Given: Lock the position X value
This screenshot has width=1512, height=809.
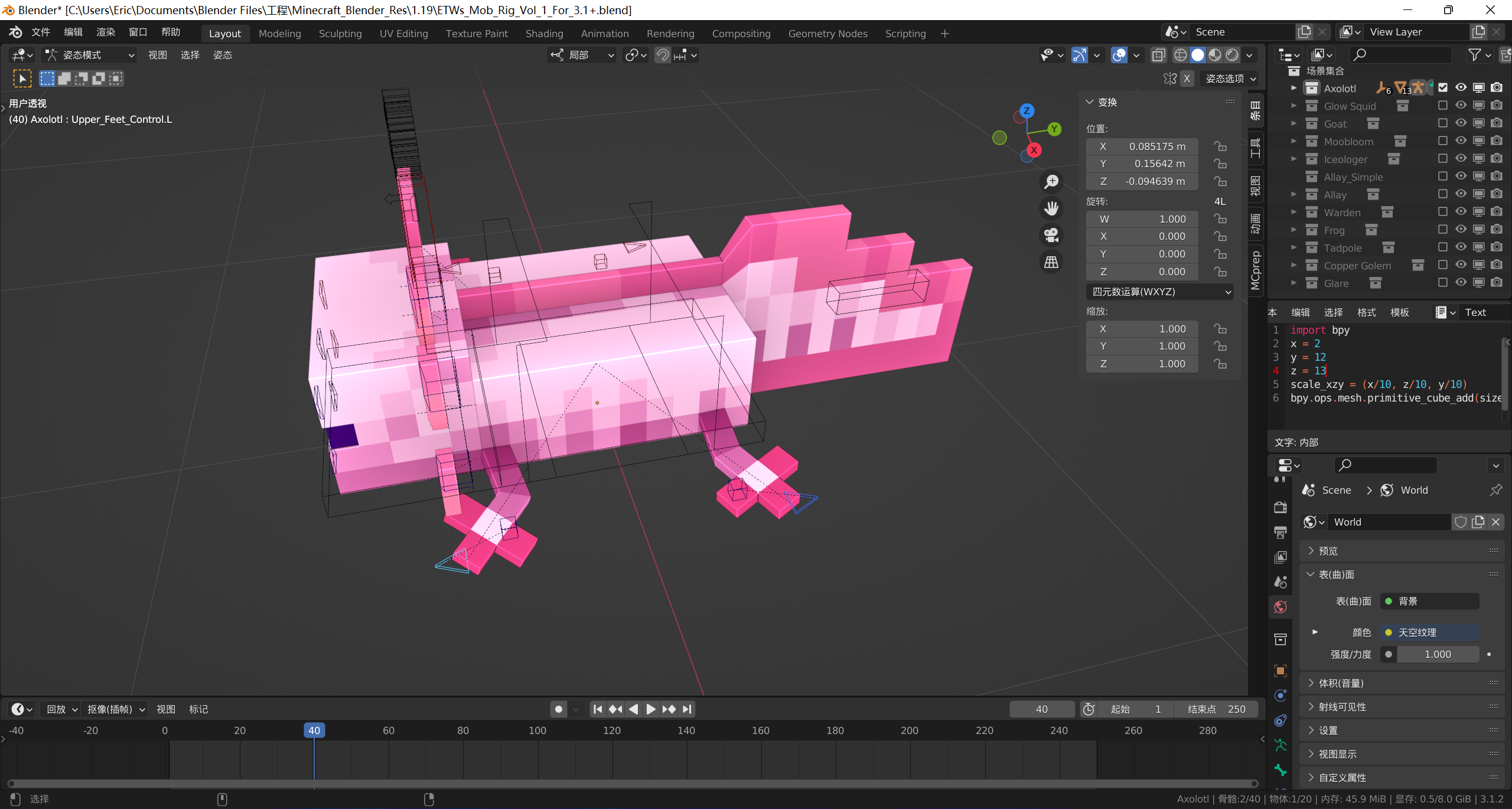Looking at the screenshot, I should click(x=1220, y=146).
